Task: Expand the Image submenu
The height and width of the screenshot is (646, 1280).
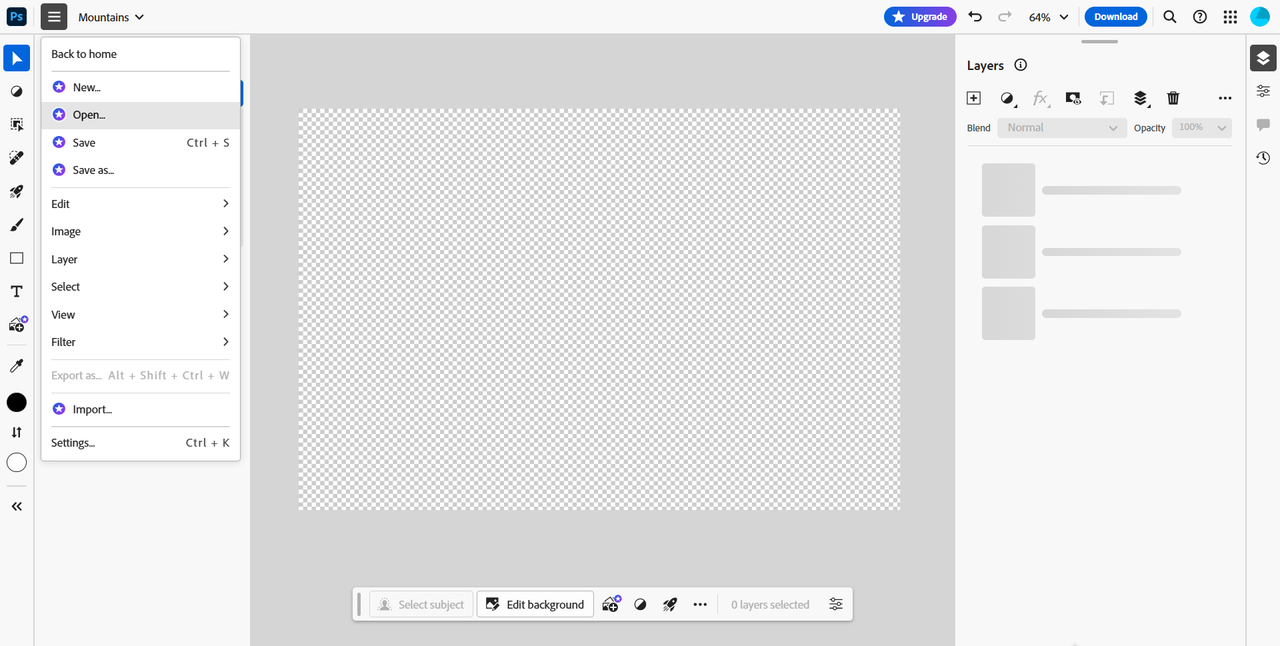Action: [x=141, y=231]
